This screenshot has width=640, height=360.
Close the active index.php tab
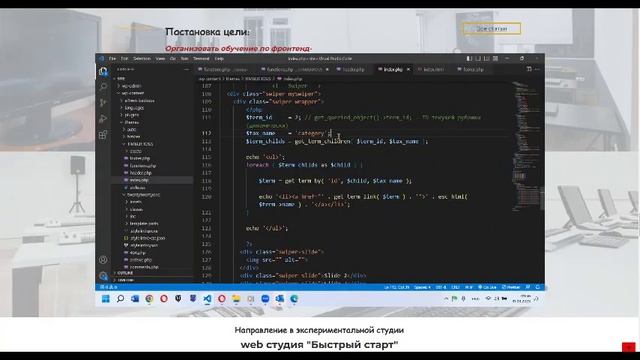[x=408, y=70]
